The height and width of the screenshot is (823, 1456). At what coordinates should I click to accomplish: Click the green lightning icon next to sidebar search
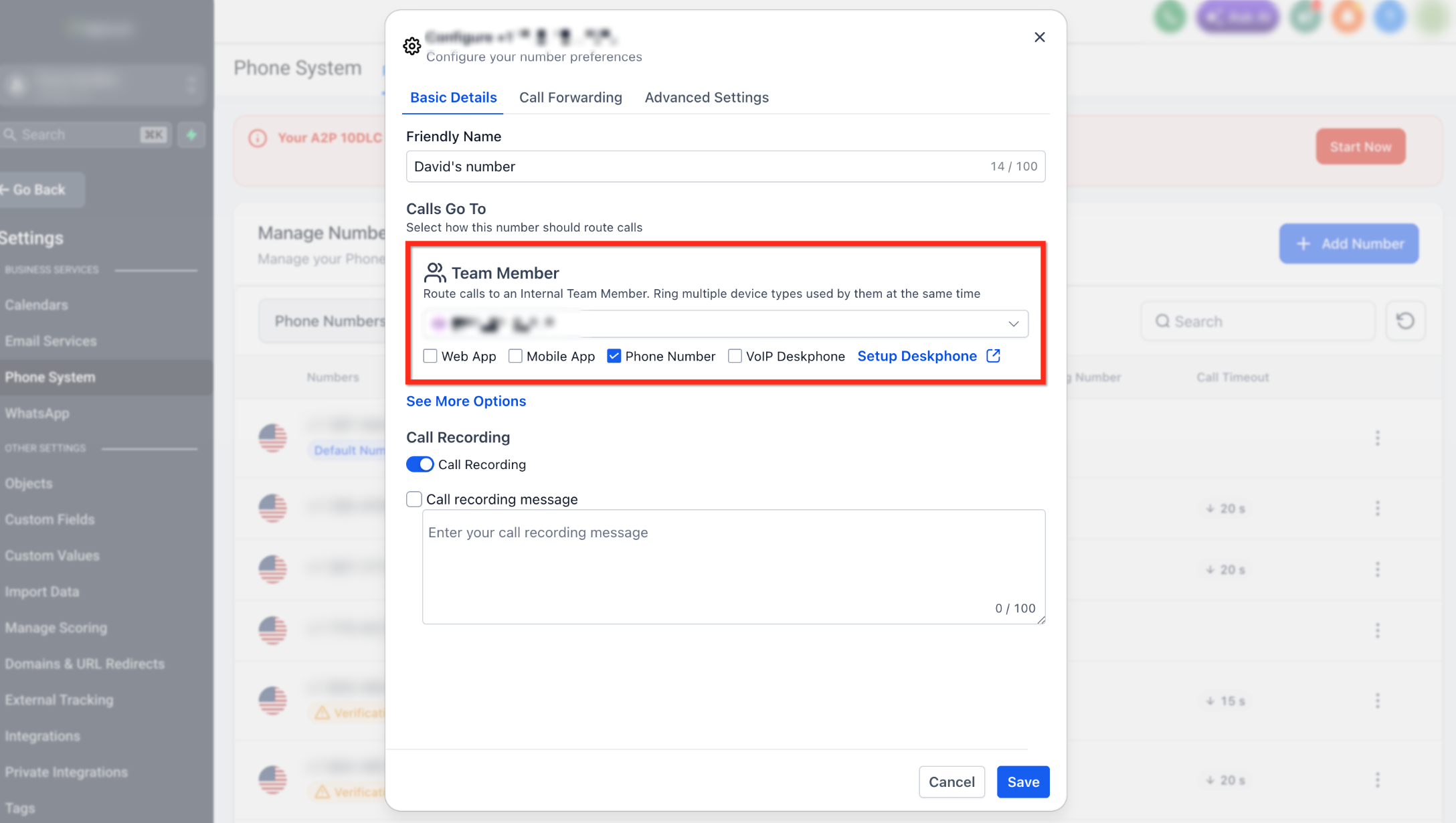click(x=192, y=135)
